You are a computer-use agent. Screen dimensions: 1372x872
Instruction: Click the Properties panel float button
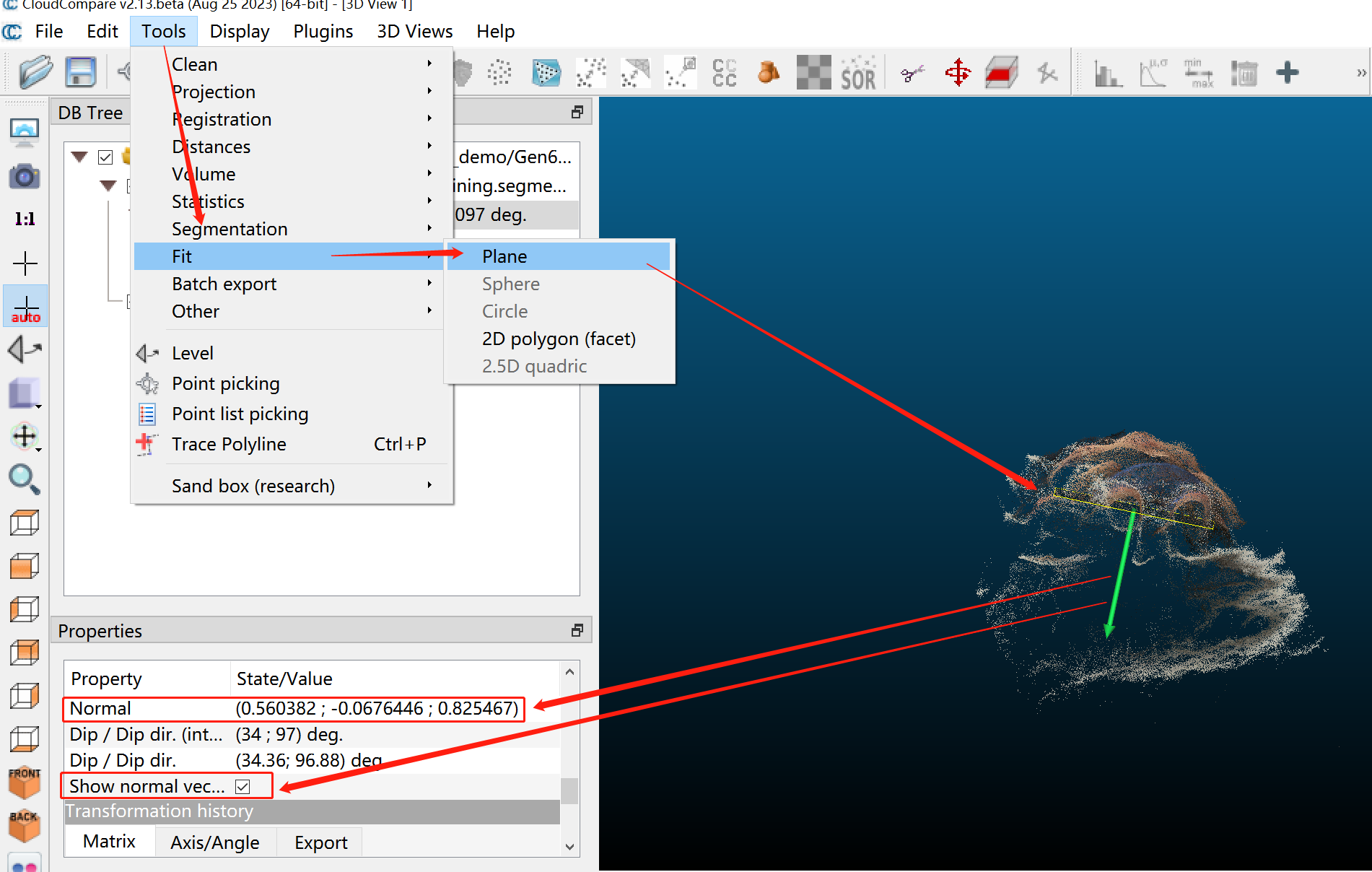coord(577,630)
